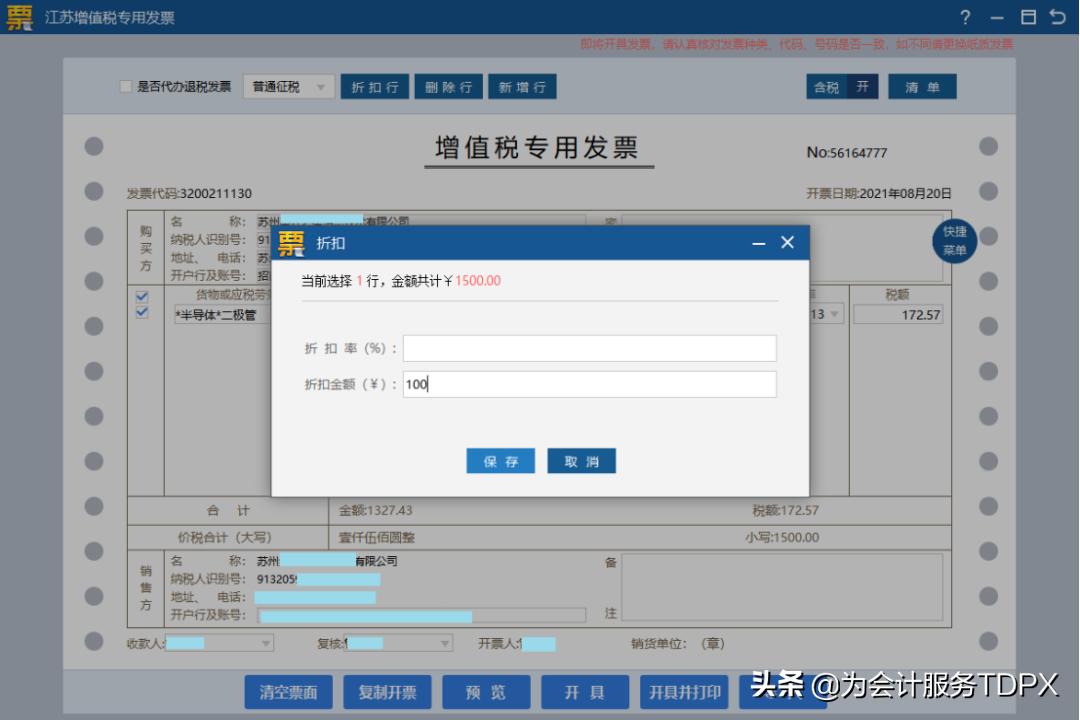Click the restore/undo arrow icon top right
The image size is (1080, 720).
(1059, 15)
